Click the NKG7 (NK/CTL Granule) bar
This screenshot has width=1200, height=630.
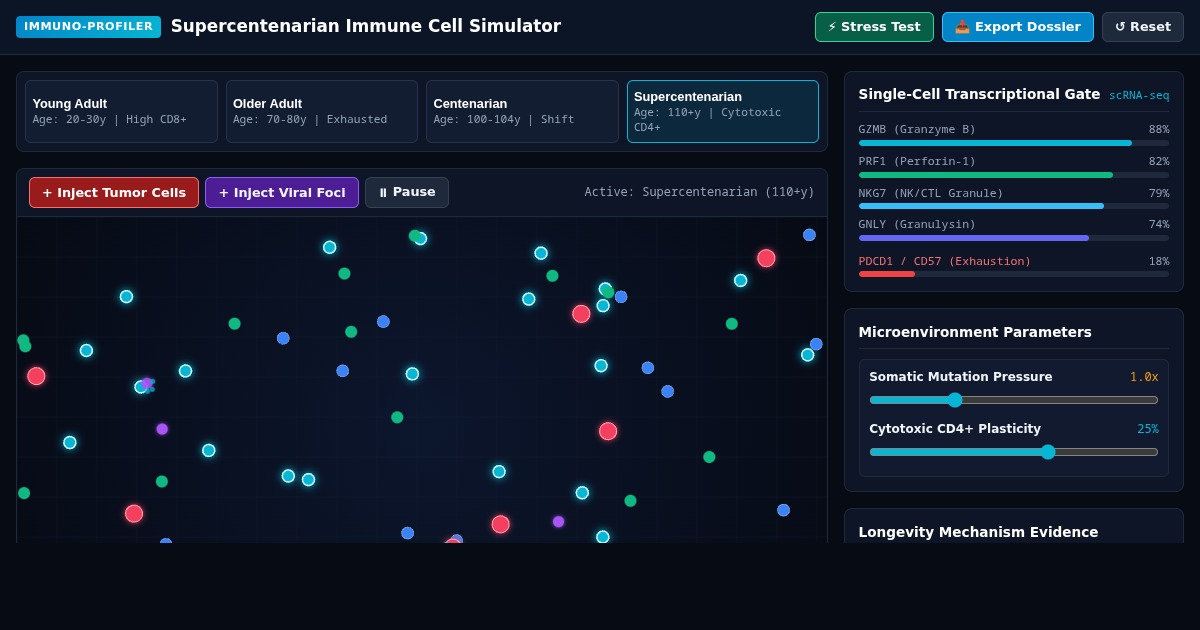pyautogui.click(x=1014, y=206)
